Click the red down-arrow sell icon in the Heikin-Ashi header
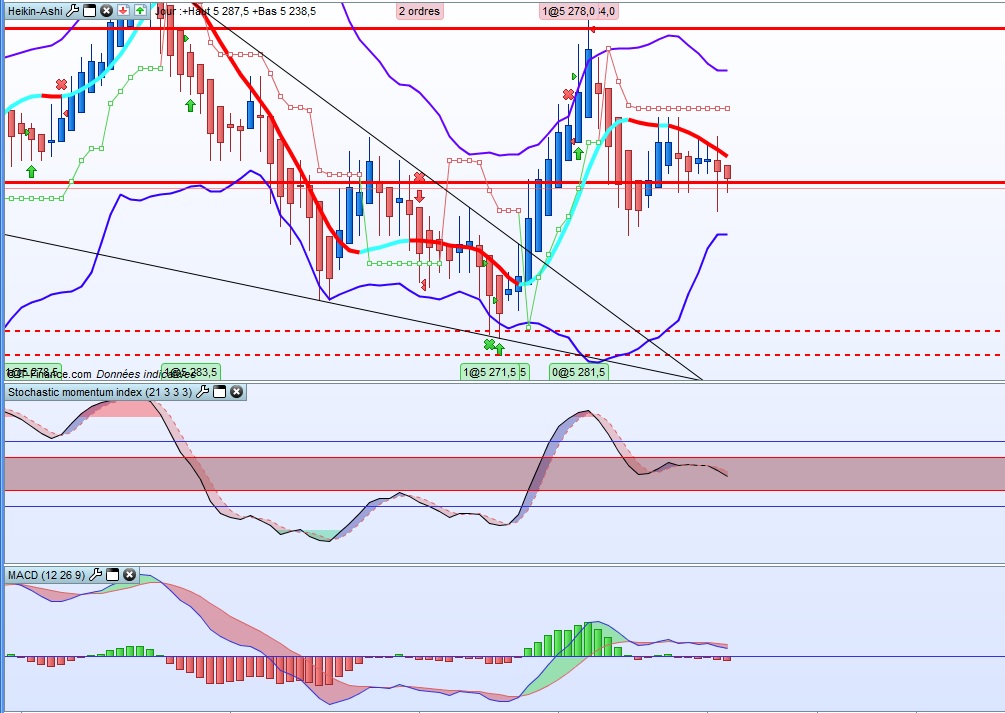The width and height of the screenshot is (1005, 713). [x=123, y=10]
